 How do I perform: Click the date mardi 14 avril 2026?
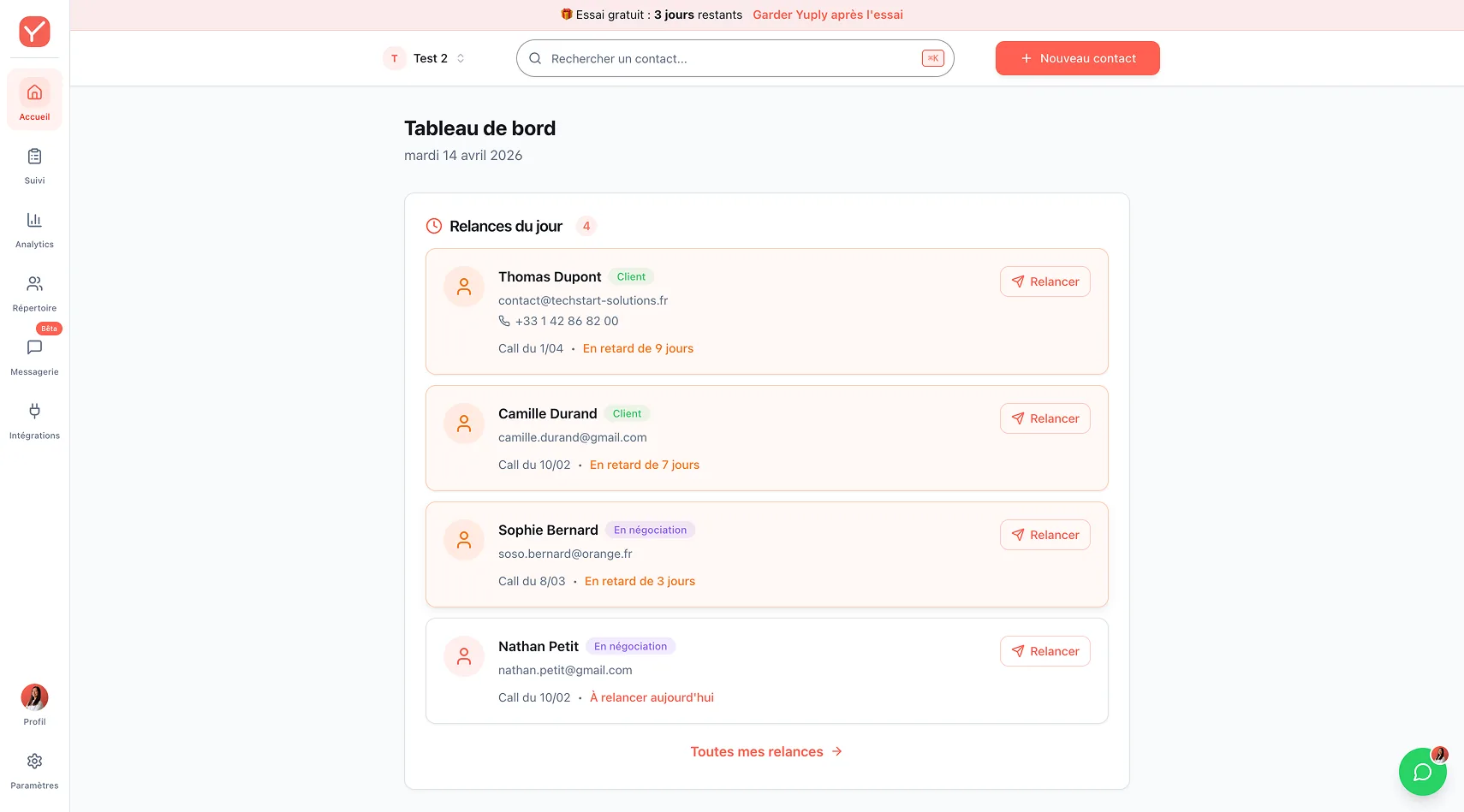463,155
